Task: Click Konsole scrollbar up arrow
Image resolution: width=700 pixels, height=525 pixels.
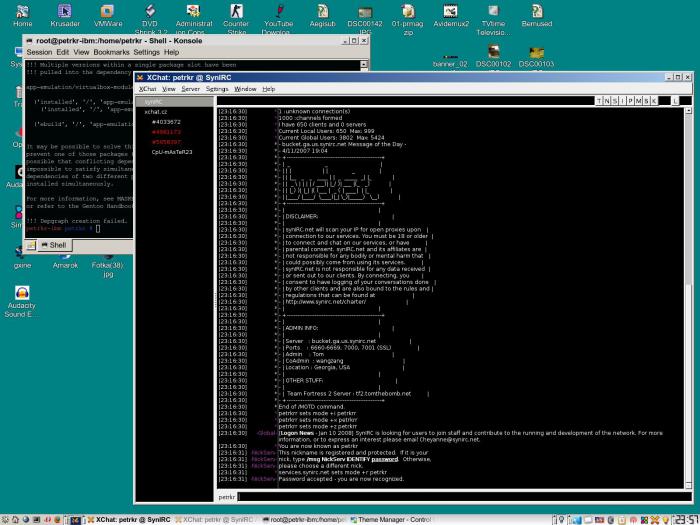Action: [x=364, y=65]
